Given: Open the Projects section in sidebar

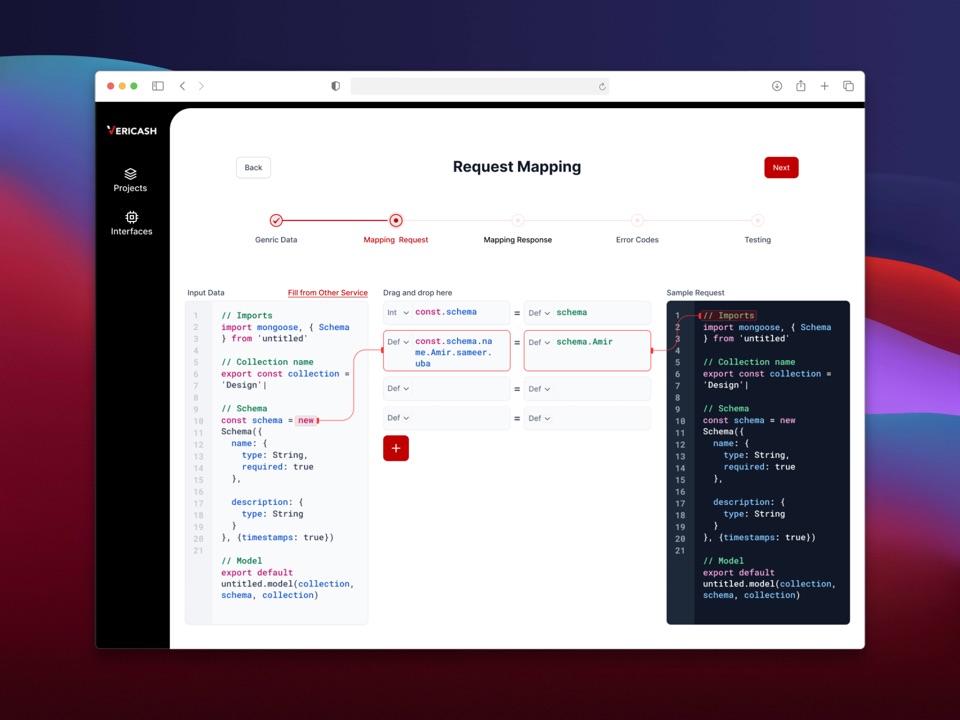Looking at the screenshot, I should click(x=130, y=180).
